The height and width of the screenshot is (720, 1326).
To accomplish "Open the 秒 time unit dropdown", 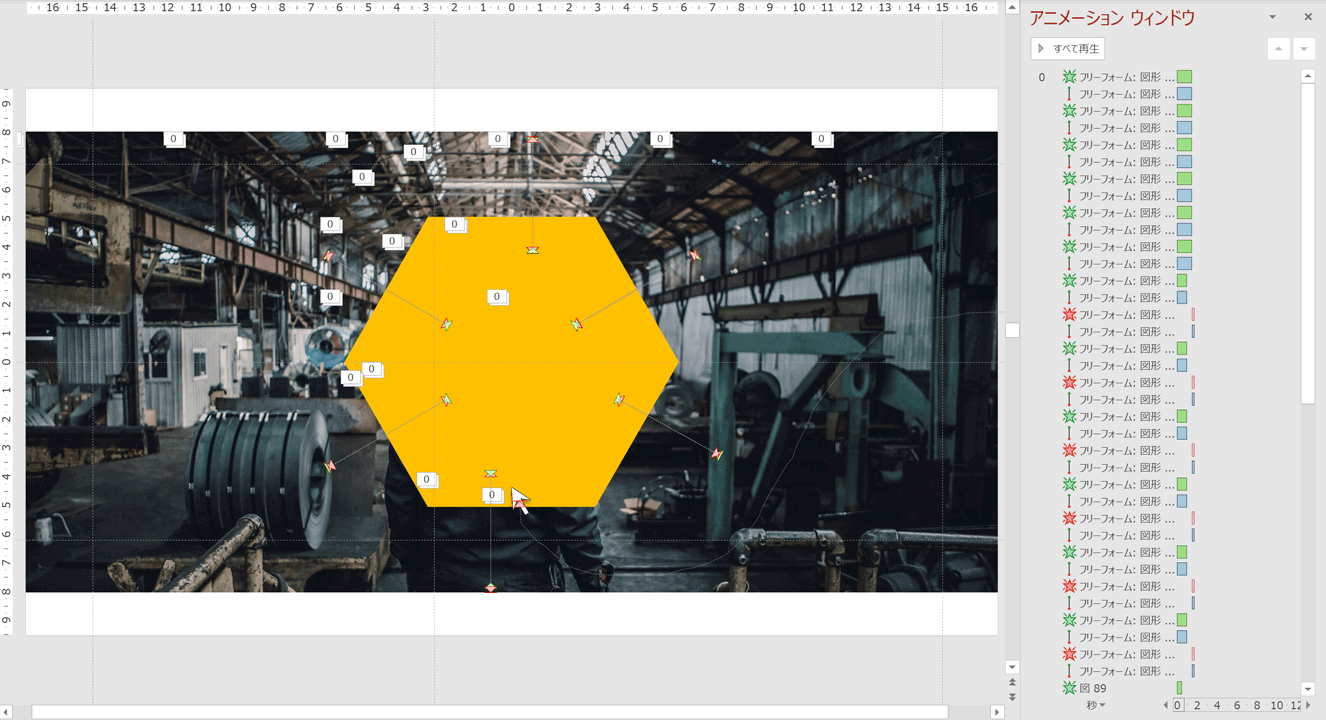I will click(x=1097, y=705).
